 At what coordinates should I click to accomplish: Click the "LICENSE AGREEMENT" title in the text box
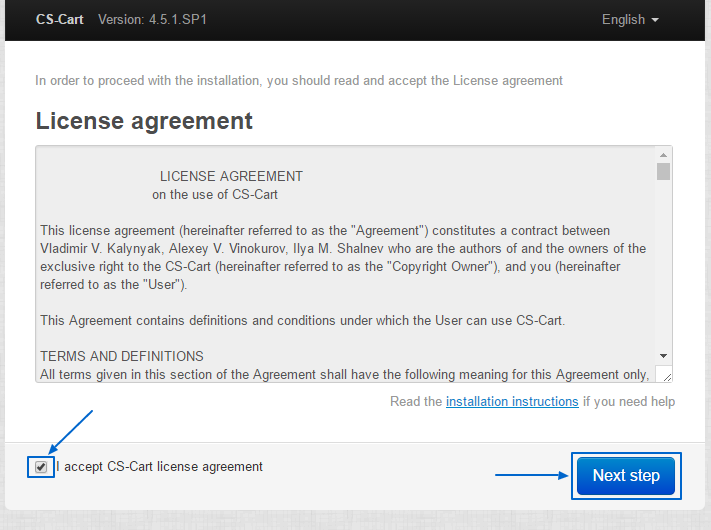[x=231, y=176]
